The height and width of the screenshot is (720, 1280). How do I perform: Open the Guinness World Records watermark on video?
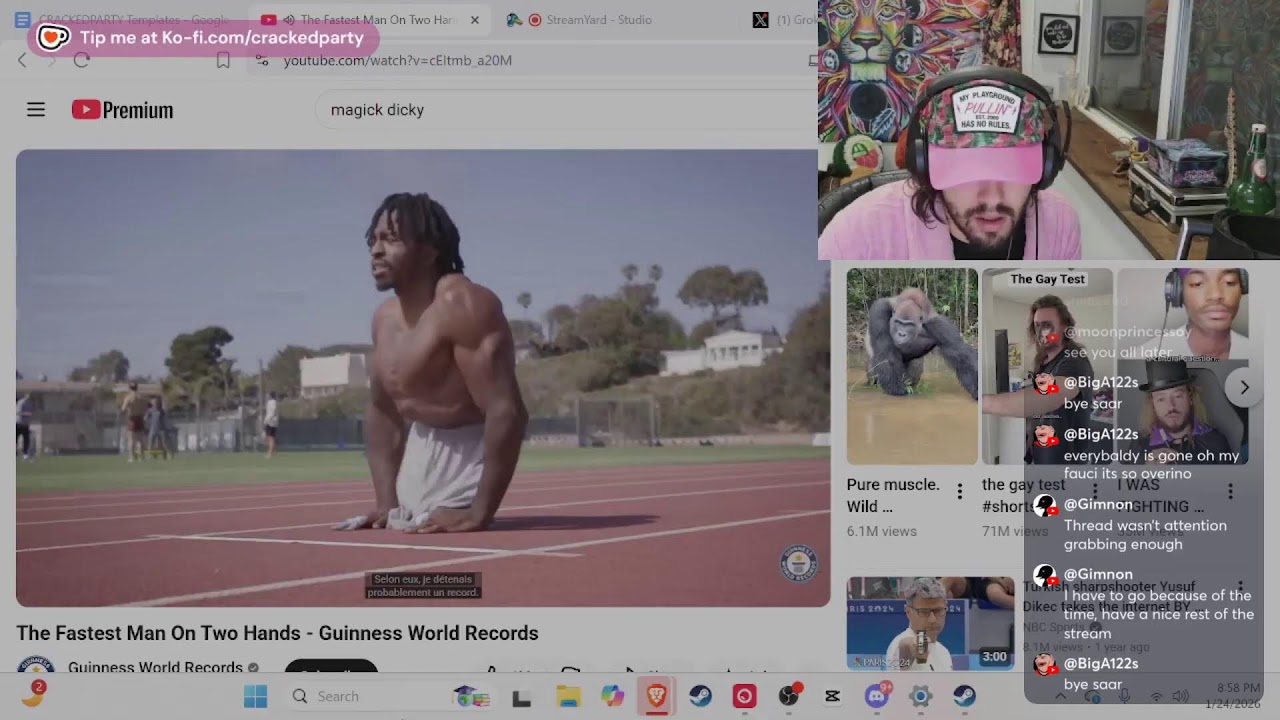(799, 563)
